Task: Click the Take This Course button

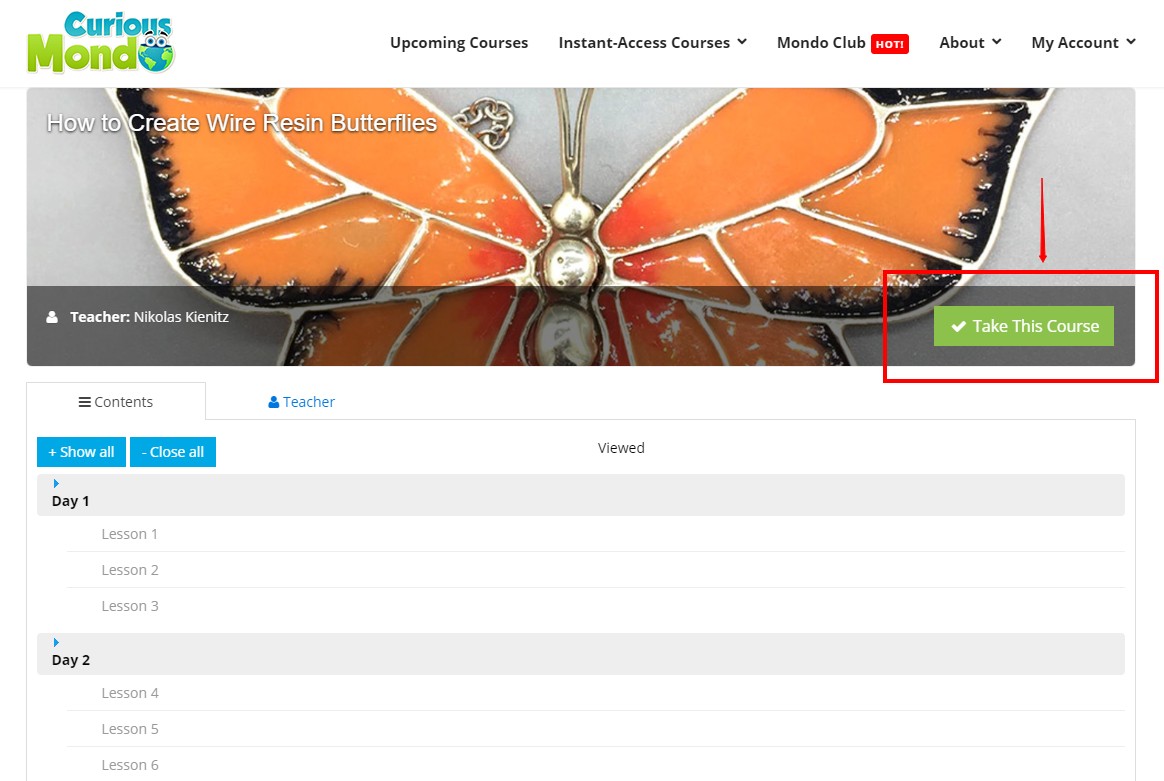Action: pos(1024,326)
